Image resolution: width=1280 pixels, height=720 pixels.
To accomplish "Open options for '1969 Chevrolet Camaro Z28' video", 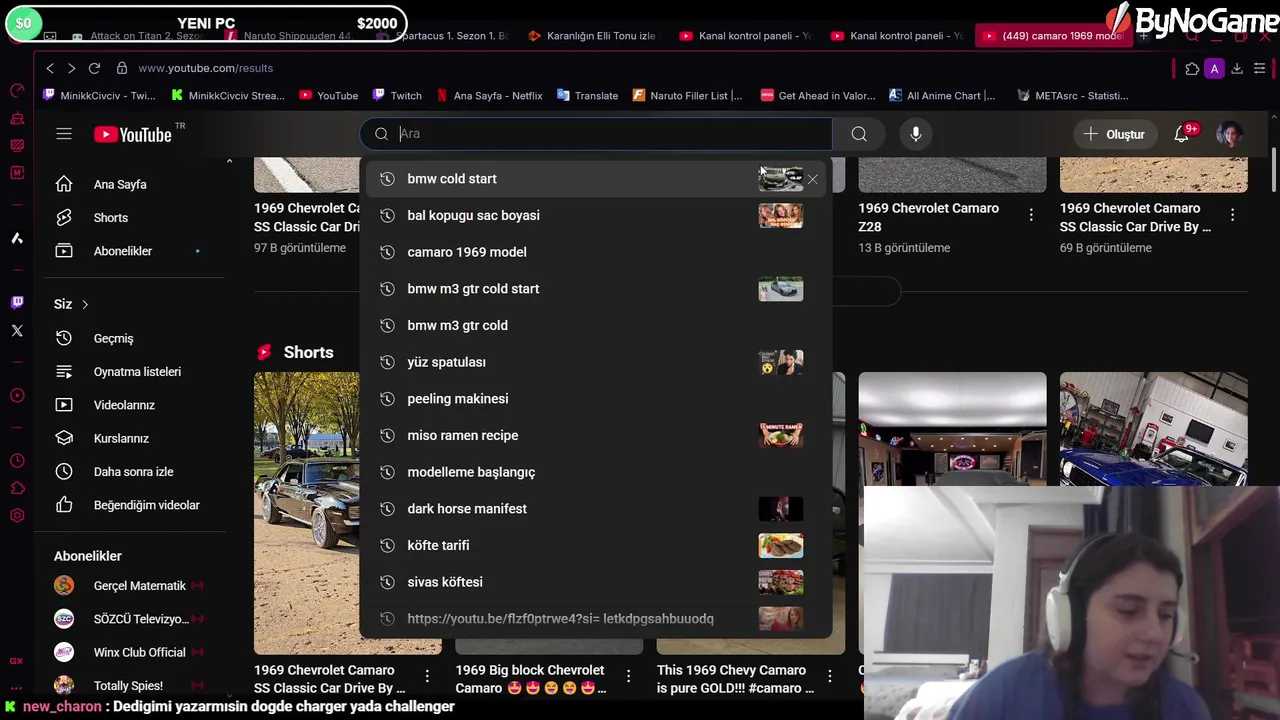I will point(1031,215).
